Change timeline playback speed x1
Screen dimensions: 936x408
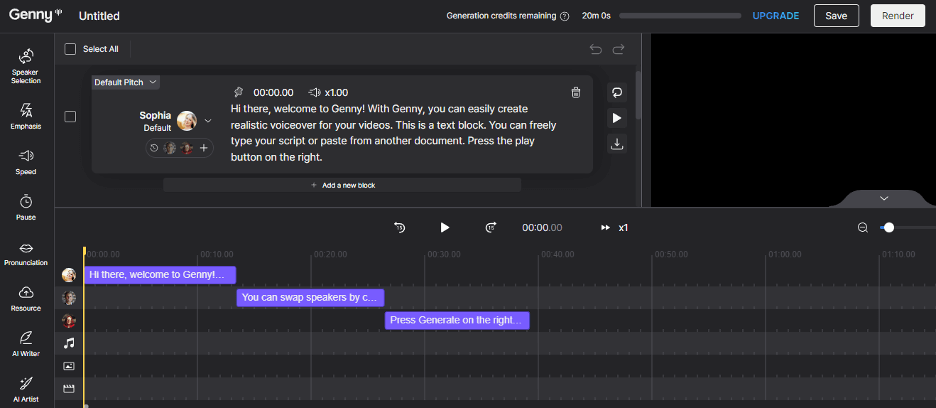pos(614,228)
